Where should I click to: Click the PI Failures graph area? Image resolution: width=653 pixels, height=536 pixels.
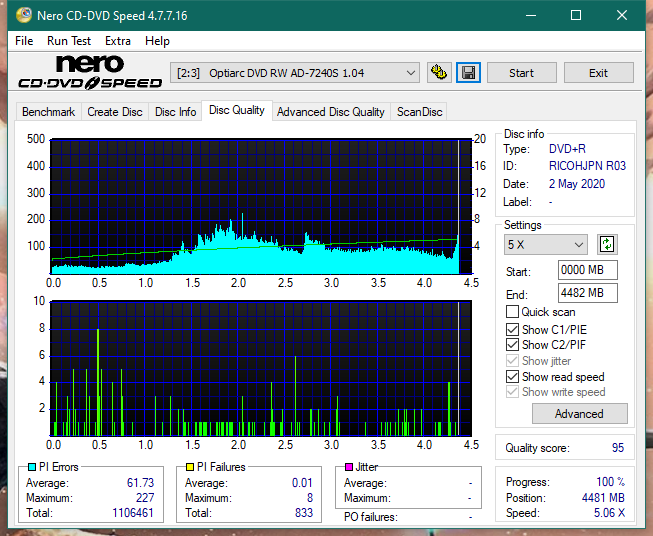pos(261,369)
